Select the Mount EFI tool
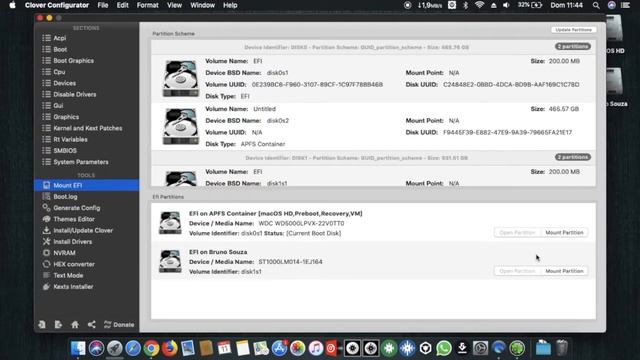 86,185
